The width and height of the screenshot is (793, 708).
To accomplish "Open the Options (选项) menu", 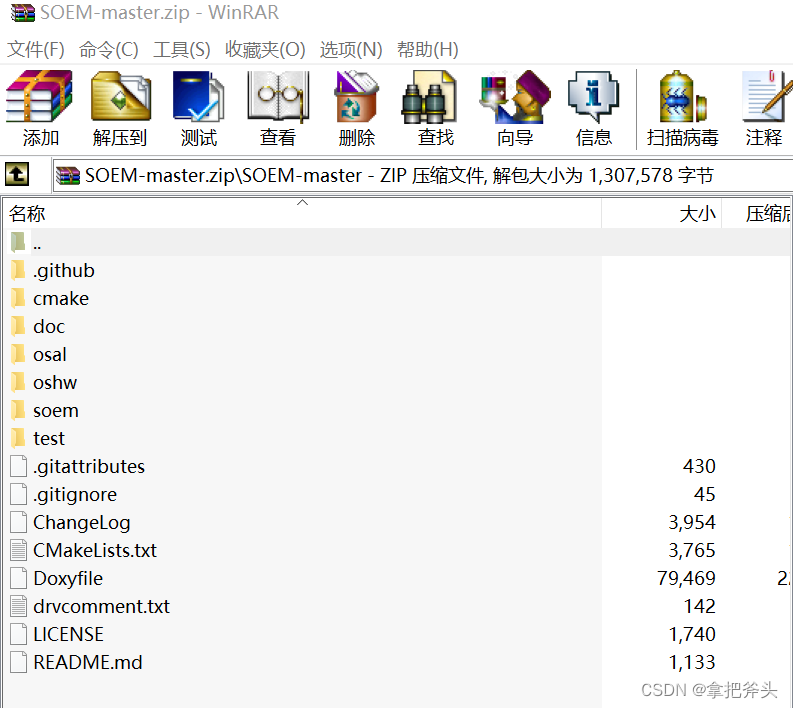I will pyautogui.click(x=350, y=50).
